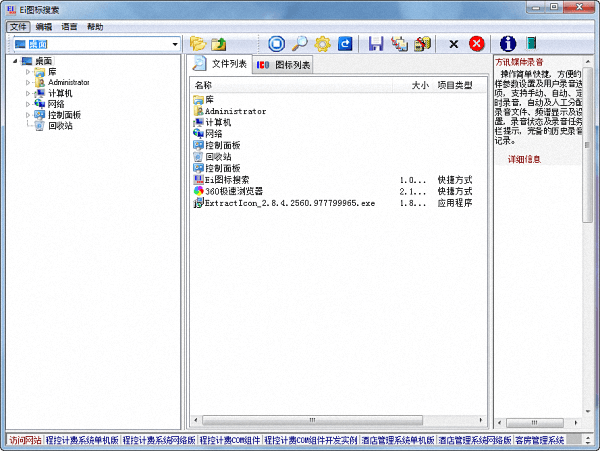Screen dimensions: 600x451
Task: Sort by the 项目类型 column header
Action: click(460, 85)
